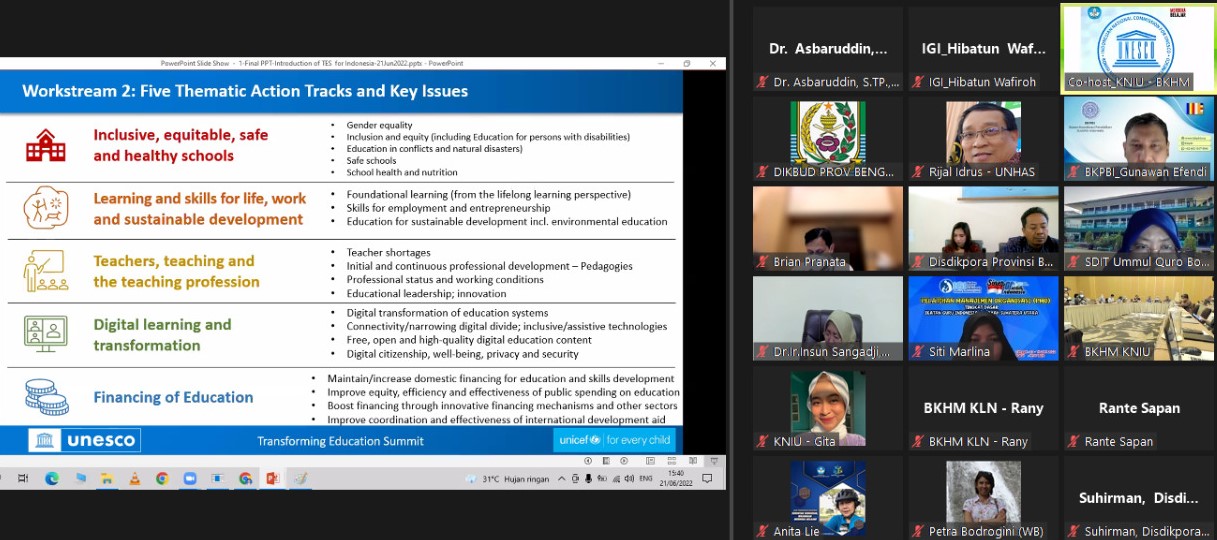The height and width of the screenshot is (540, 1217).
Task: Click large 'IGI_Hibatun Waf…' name text
Action: click(984, 49)
